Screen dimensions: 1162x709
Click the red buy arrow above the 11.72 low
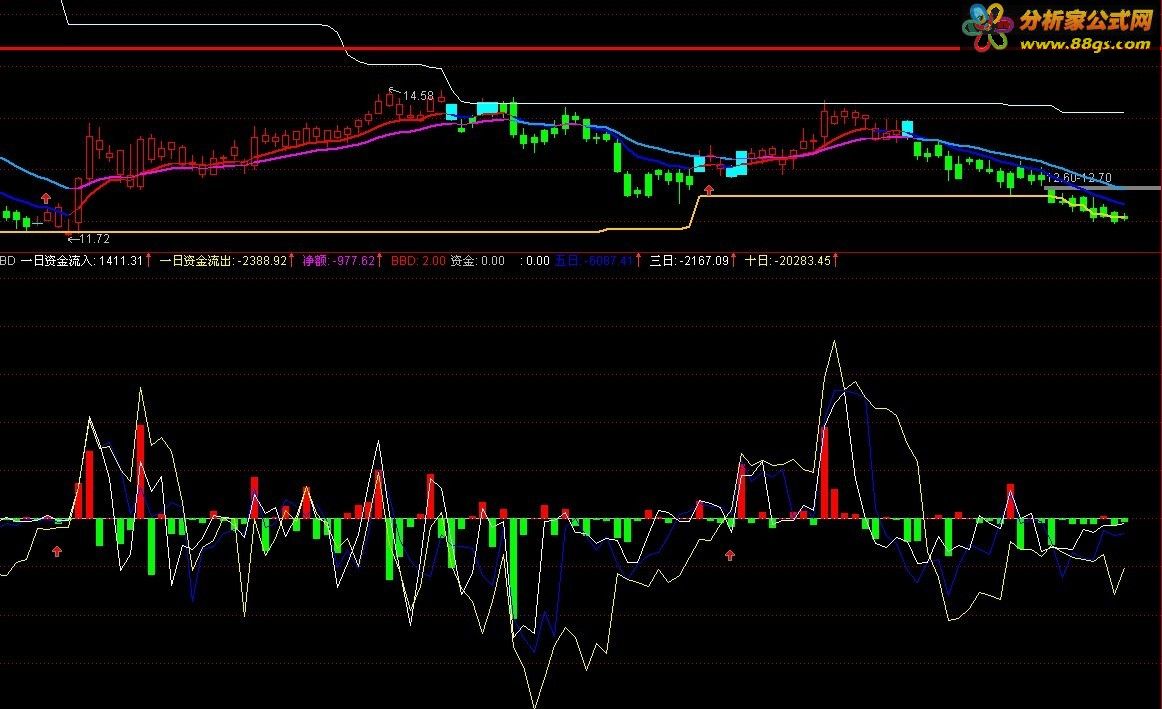pyautogui.click(x=46, y=198)
